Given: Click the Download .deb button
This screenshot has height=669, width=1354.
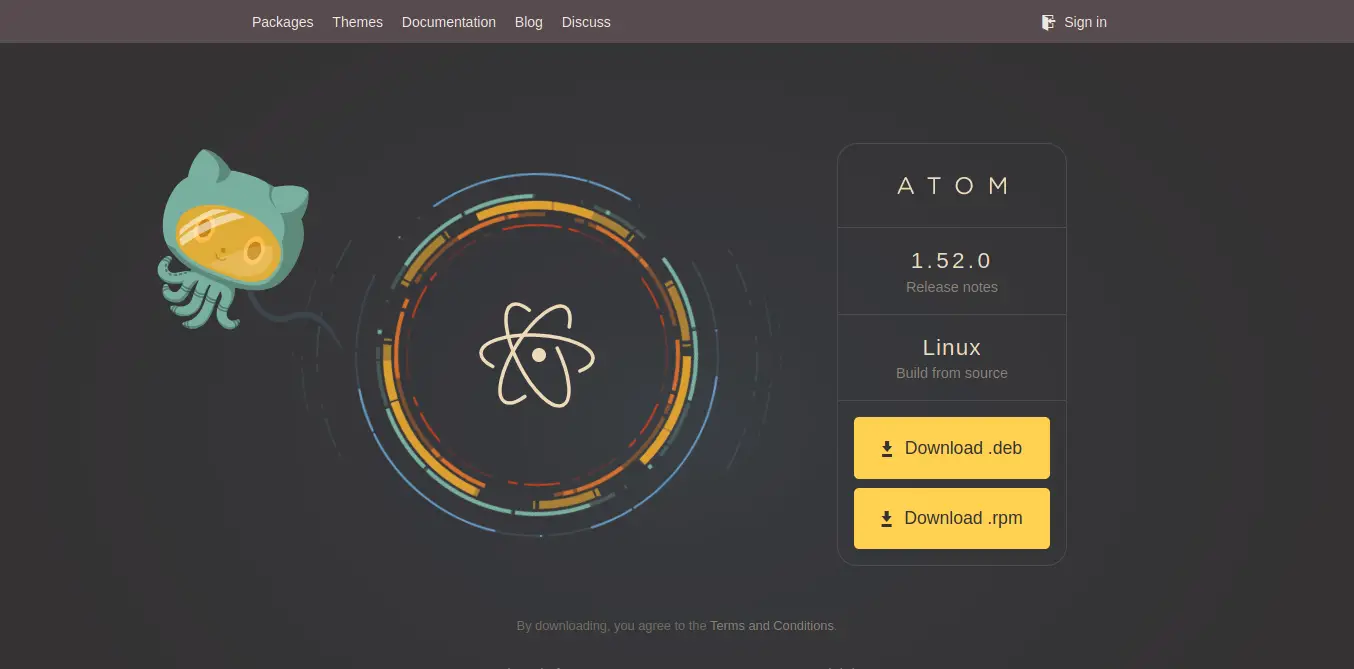Looking at the screenshot, I should [952, 448].
